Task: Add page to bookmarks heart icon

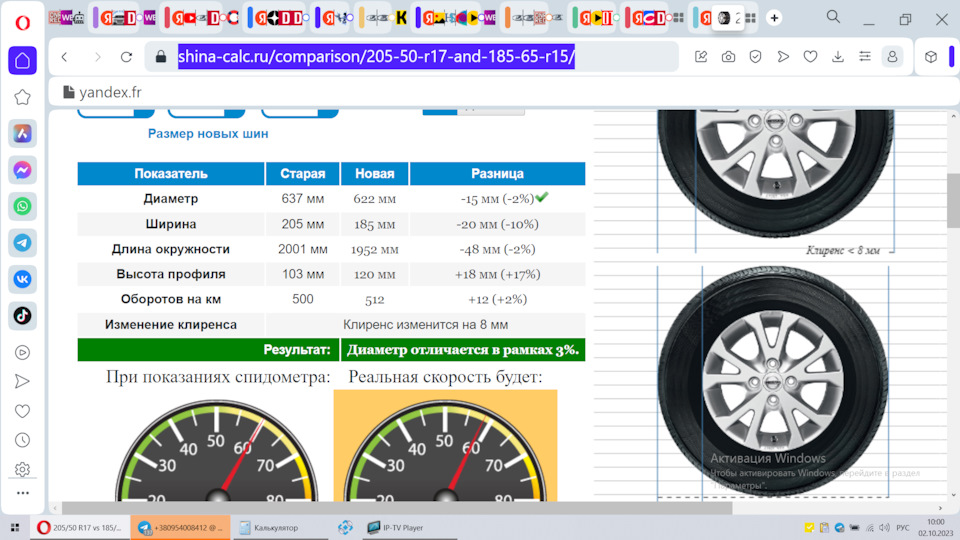Action: (811, 57)
